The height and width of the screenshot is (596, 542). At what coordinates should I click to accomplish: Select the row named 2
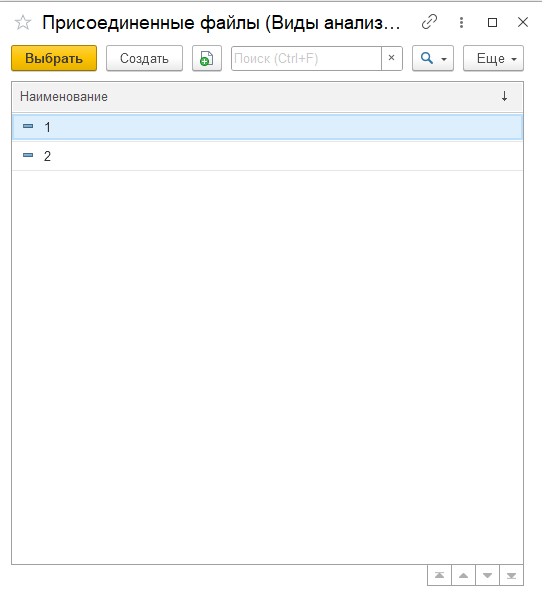(x=268, y=156)
